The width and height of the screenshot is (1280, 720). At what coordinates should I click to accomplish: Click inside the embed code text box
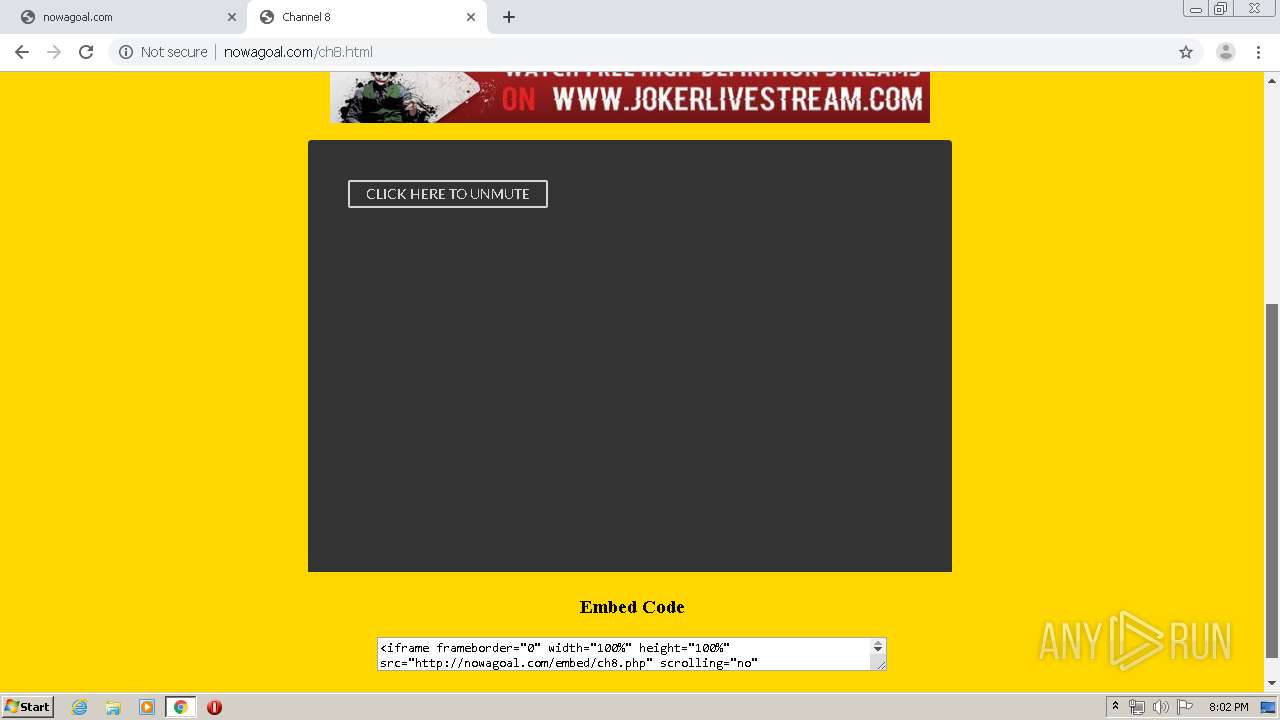coord(624,654)
